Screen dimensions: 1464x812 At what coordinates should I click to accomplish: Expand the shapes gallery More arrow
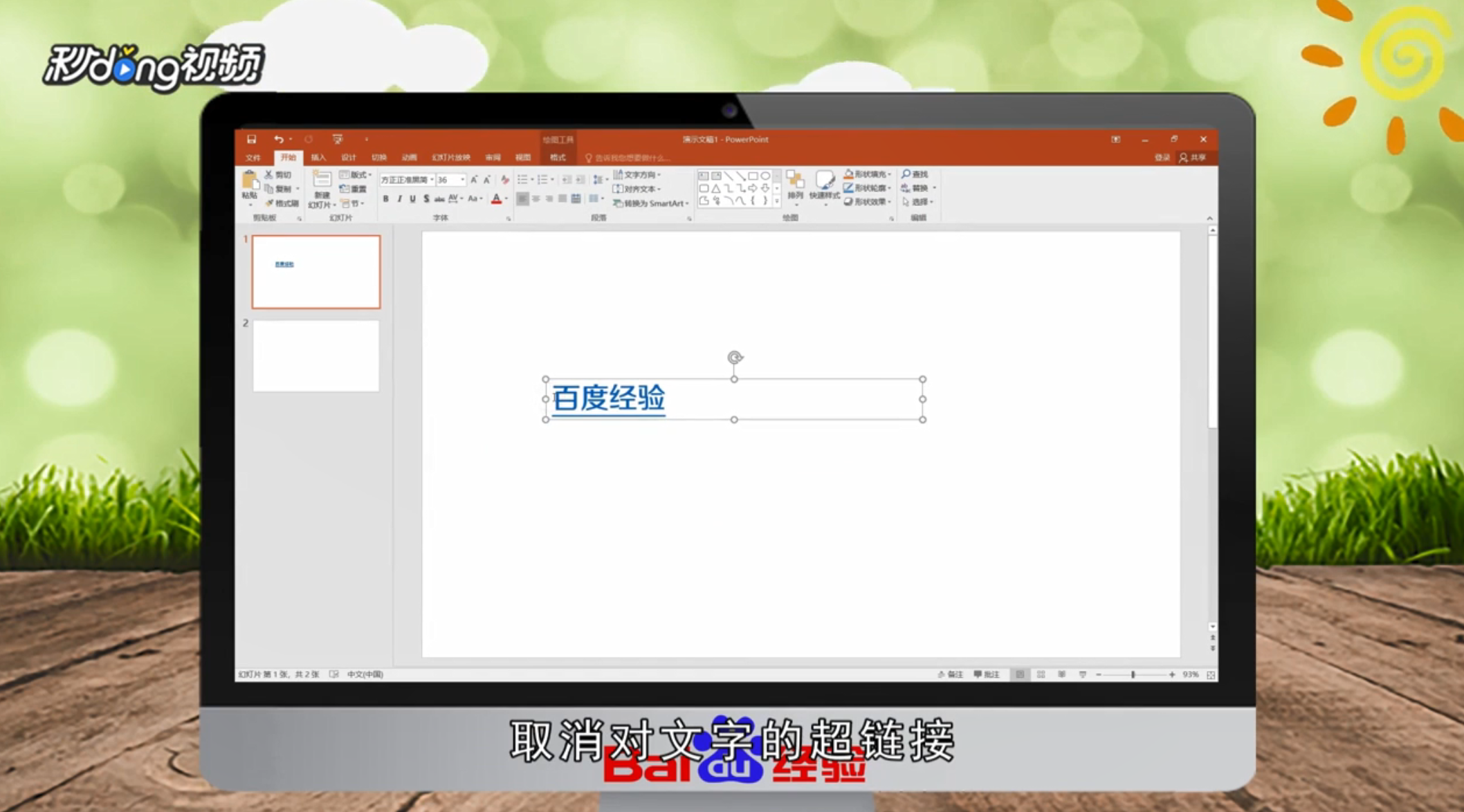coord(777,201)
